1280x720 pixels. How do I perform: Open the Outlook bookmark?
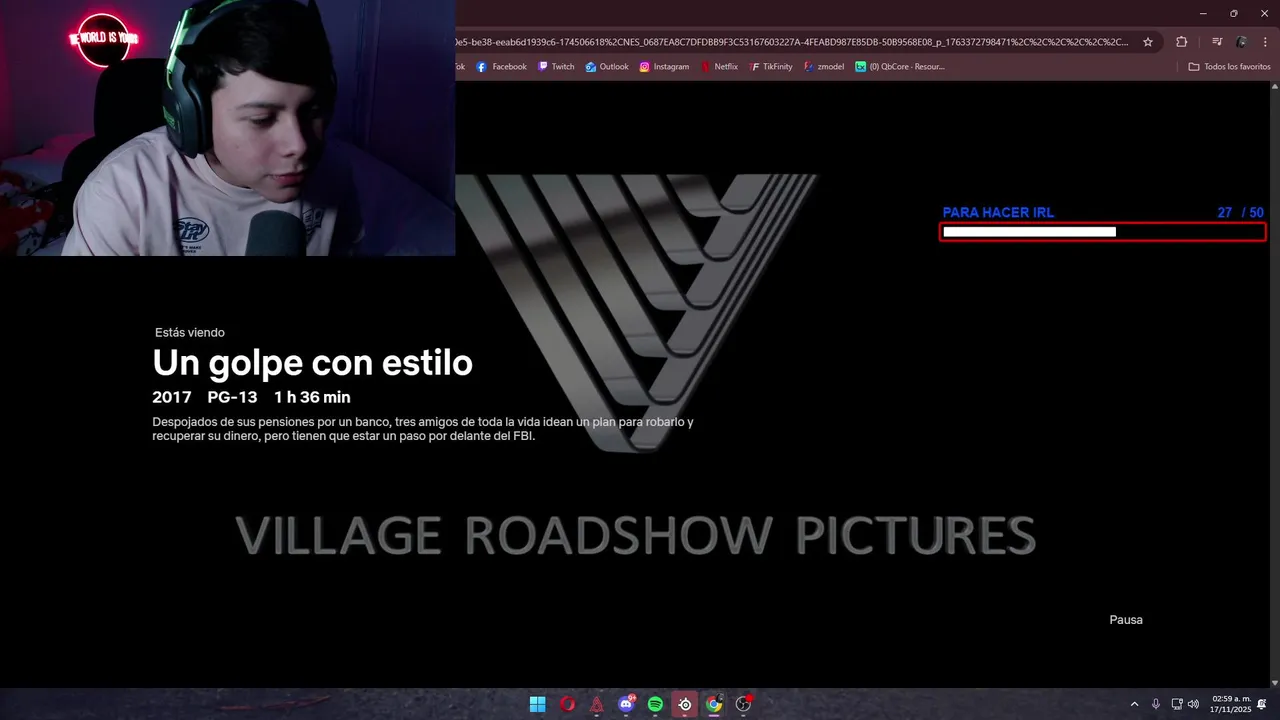pos(607,67)
